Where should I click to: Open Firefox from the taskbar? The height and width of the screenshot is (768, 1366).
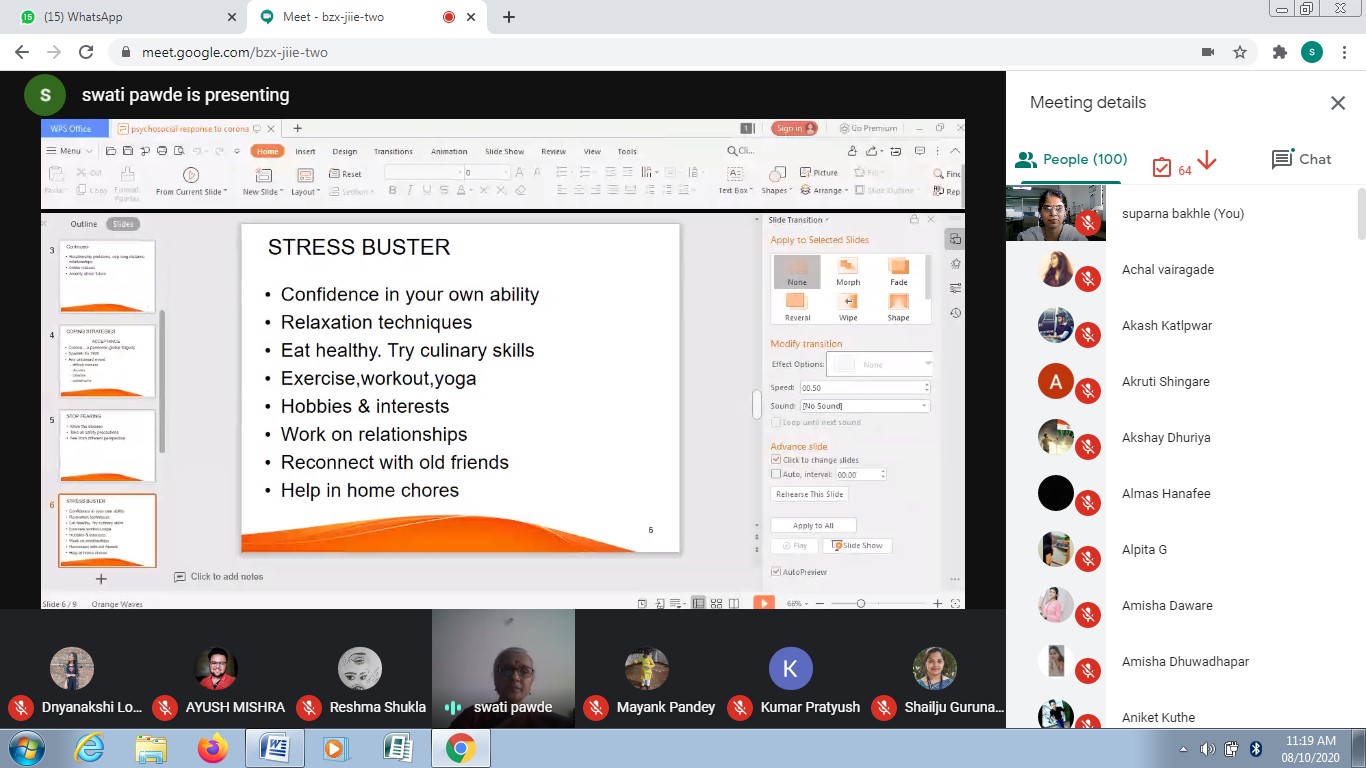click(x=212, y=748)
